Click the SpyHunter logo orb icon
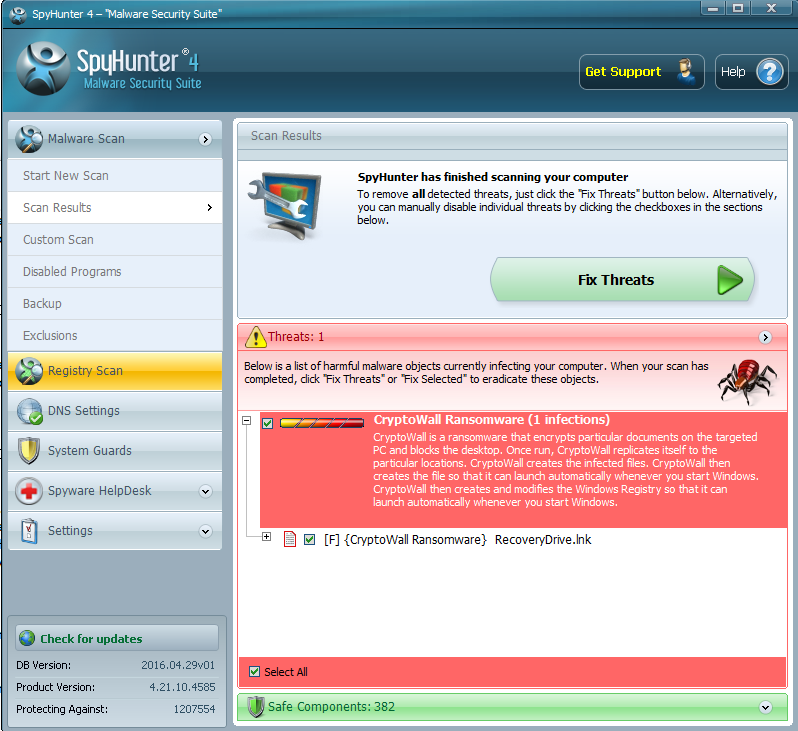Screen dimensions: 798x731 coord(43,69)
